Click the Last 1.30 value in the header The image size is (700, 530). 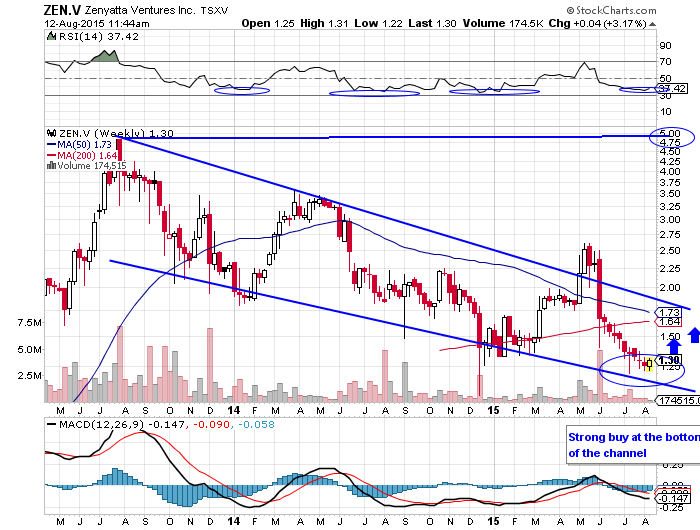[432, 23]
